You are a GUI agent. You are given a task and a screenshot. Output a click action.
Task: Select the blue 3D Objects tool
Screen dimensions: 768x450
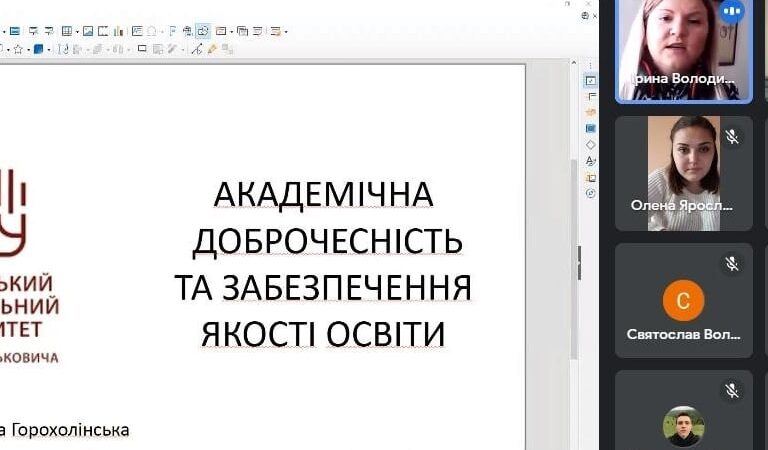[x=38, y=49]
